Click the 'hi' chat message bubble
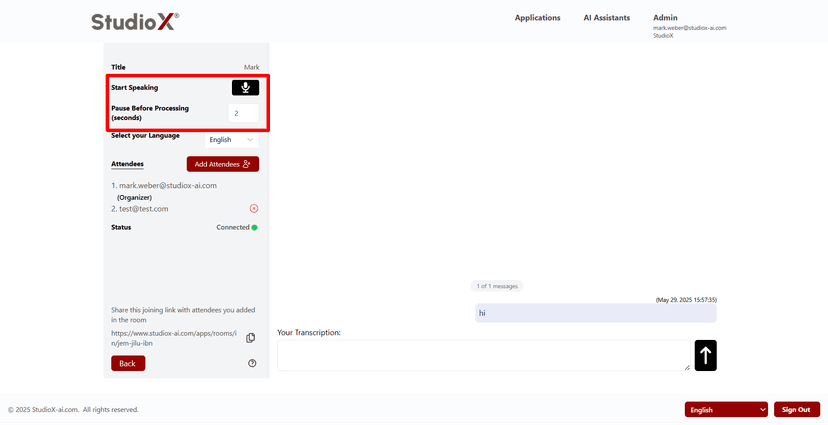828x425 pixels. 596,313
